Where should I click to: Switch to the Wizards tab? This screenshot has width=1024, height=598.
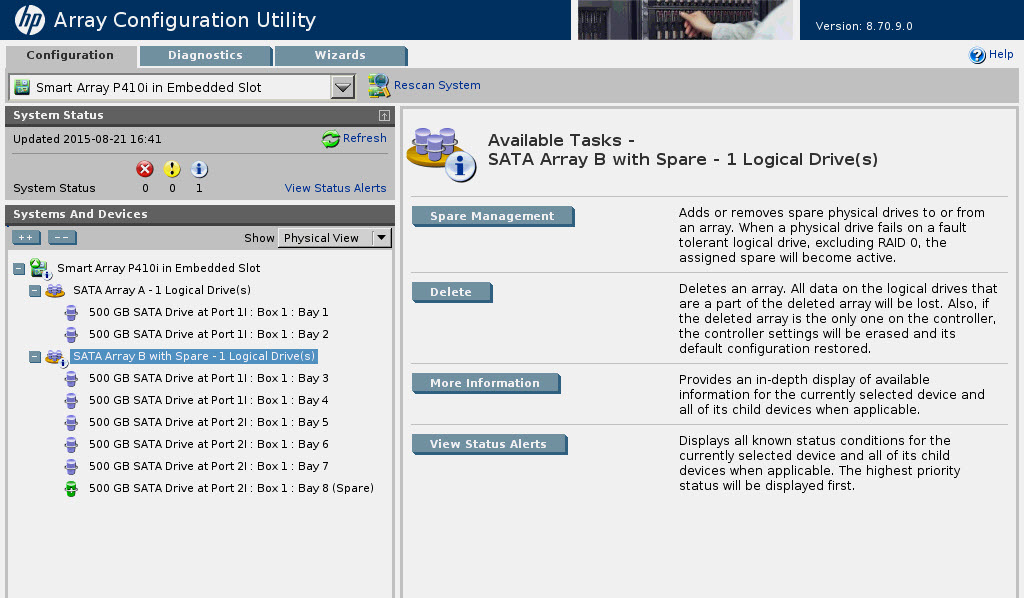[x=340, y=55]
